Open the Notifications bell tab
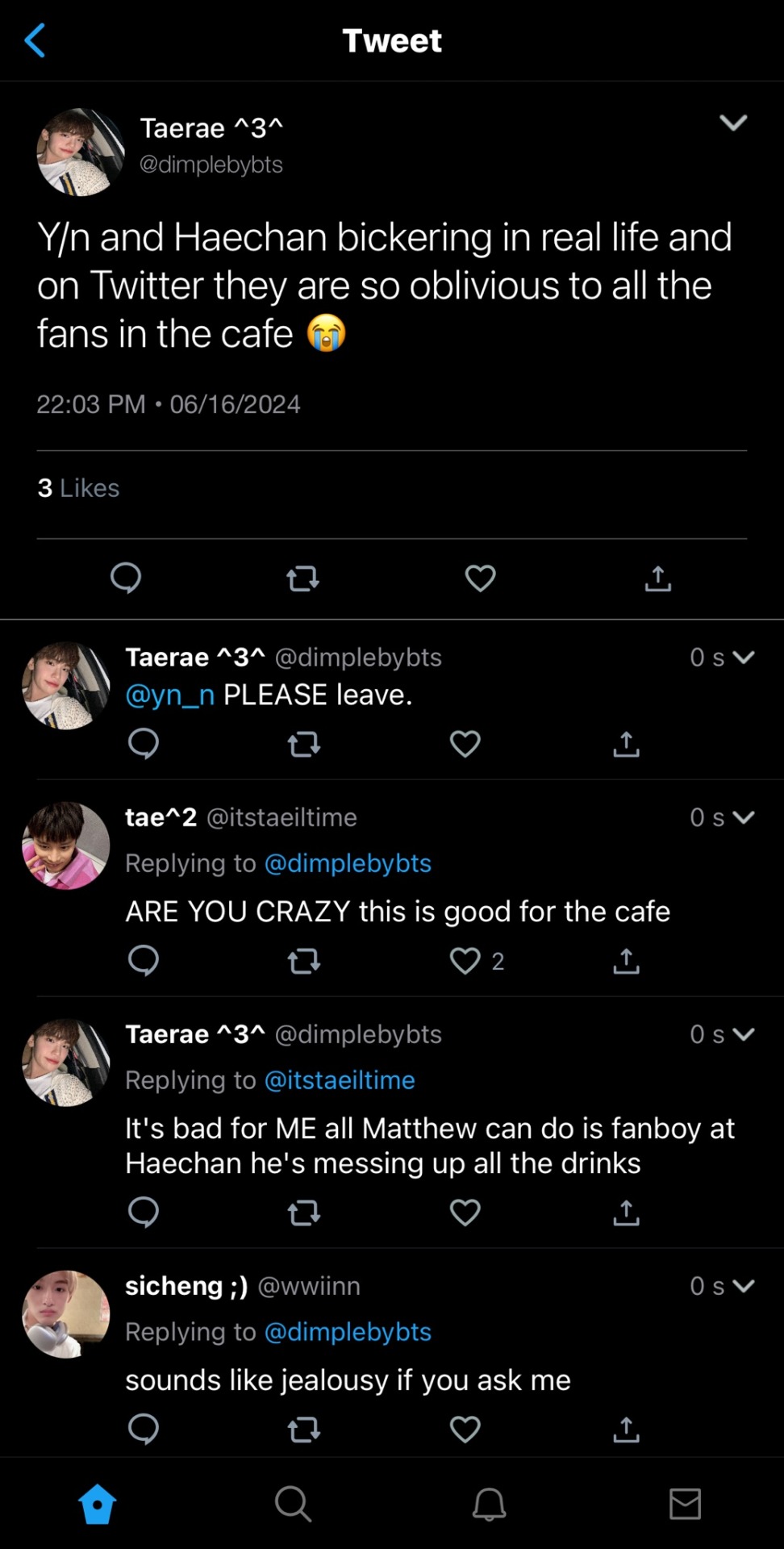 (489, 1504)
